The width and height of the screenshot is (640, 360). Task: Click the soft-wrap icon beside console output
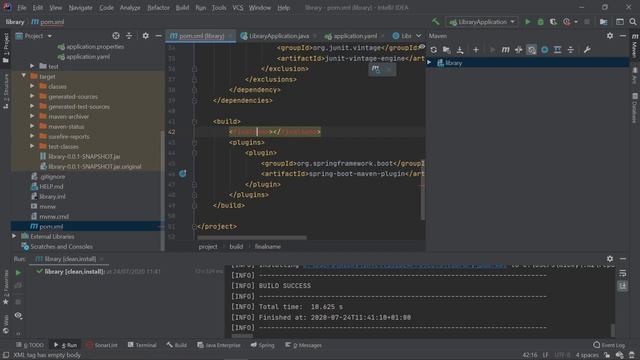(622, 273)
